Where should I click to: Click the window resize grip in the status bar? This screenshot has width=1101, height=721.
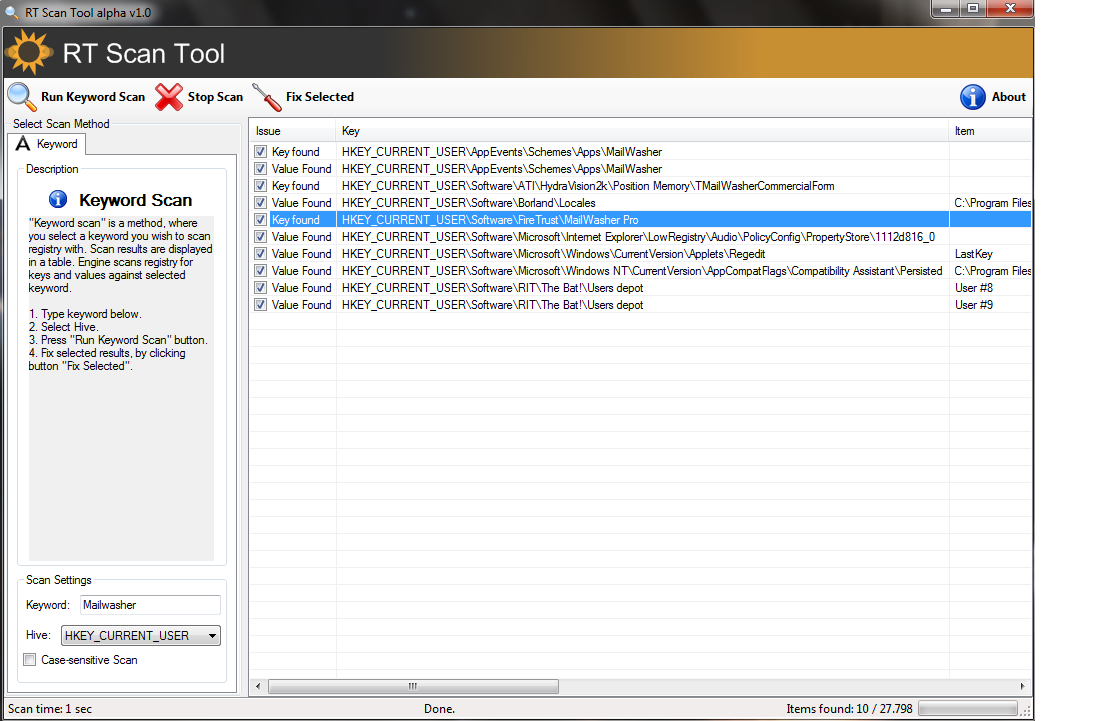click(x=1026, y=710)
